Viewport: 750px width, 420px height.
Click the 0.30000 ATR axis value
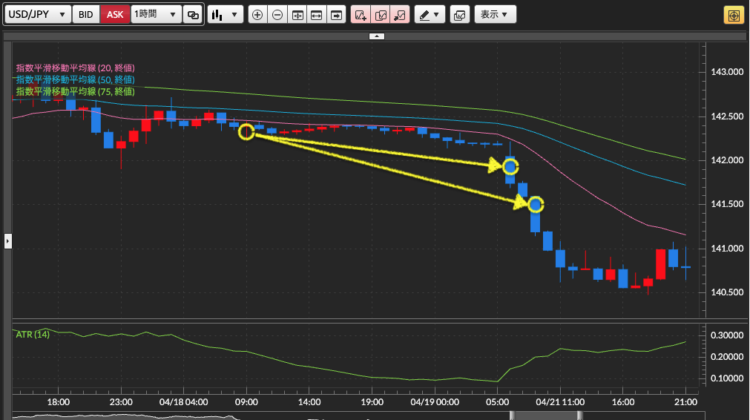click(x=727, y=335)
